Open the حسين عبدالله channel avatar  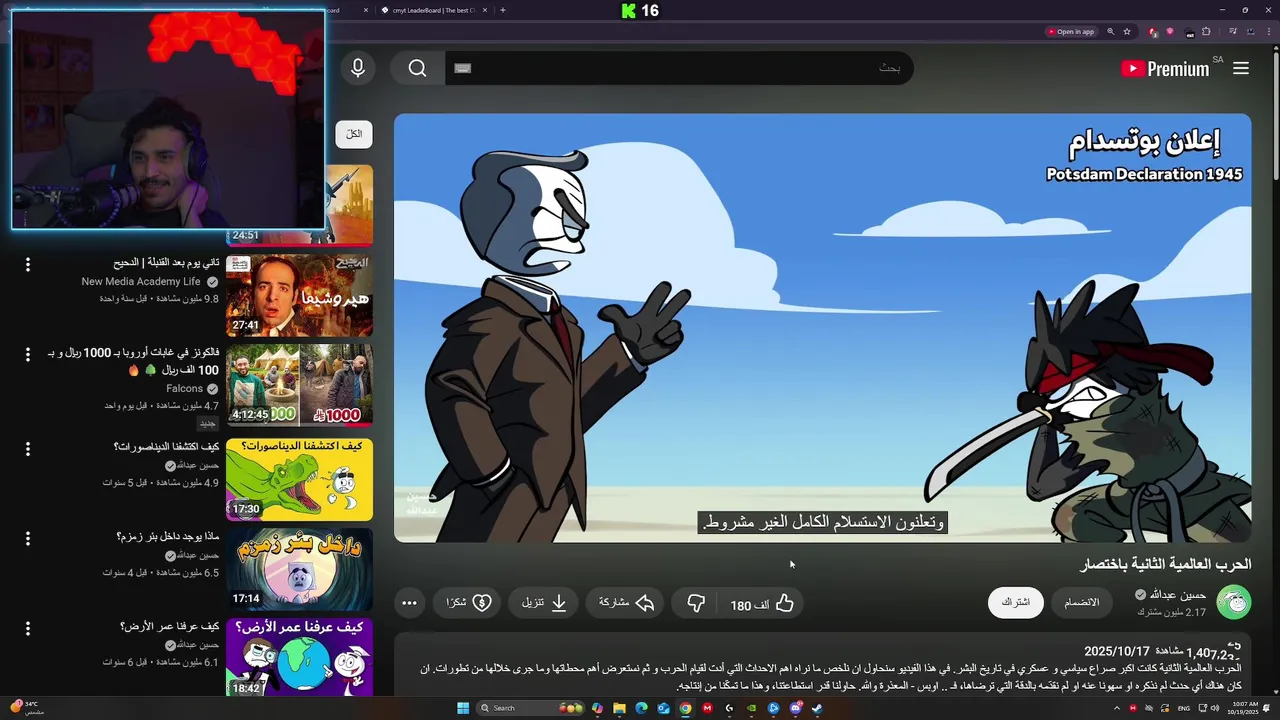tap(1234, 602)
